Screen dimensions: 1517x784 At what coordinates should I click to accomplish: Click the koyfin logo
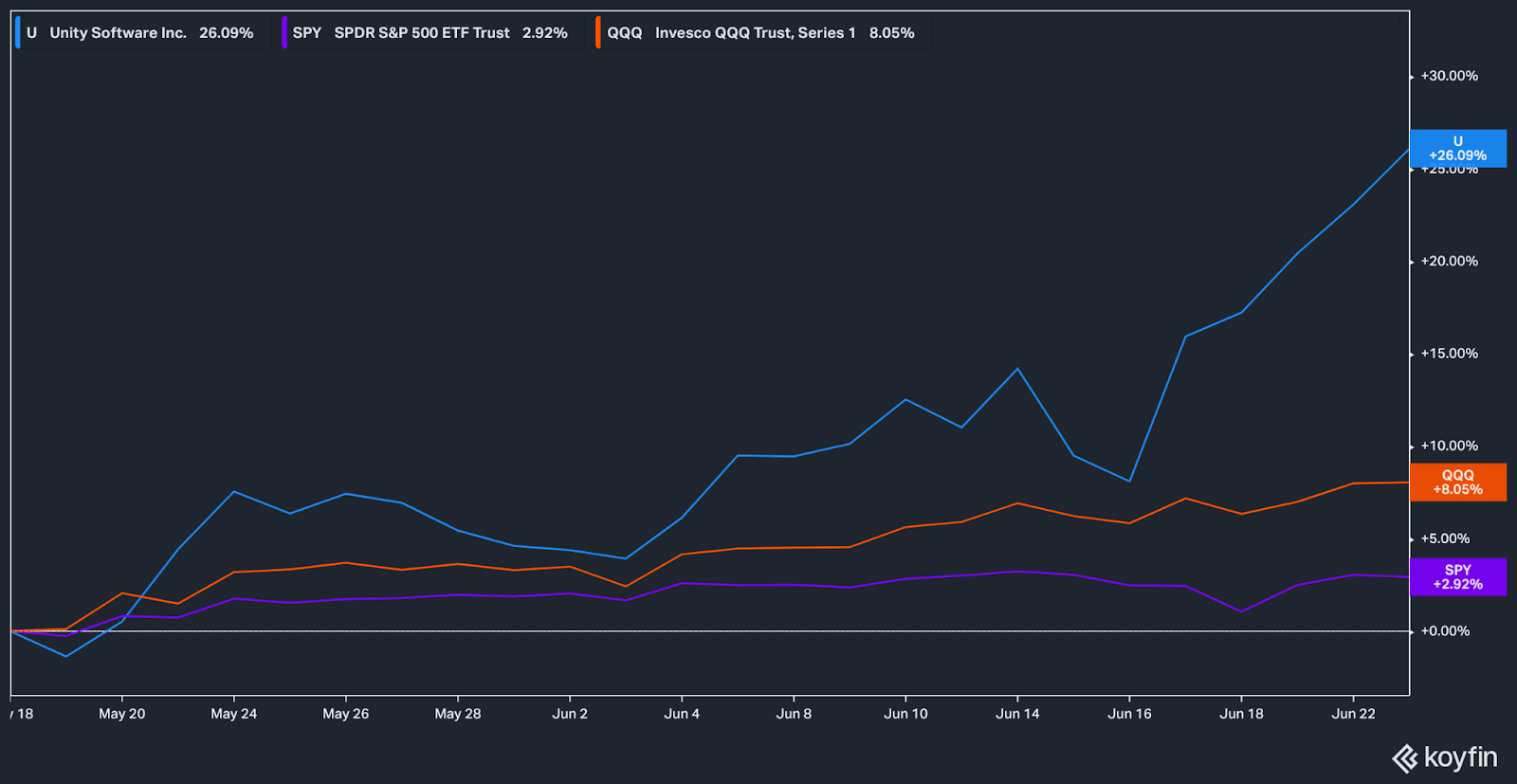coord(1445,757)
